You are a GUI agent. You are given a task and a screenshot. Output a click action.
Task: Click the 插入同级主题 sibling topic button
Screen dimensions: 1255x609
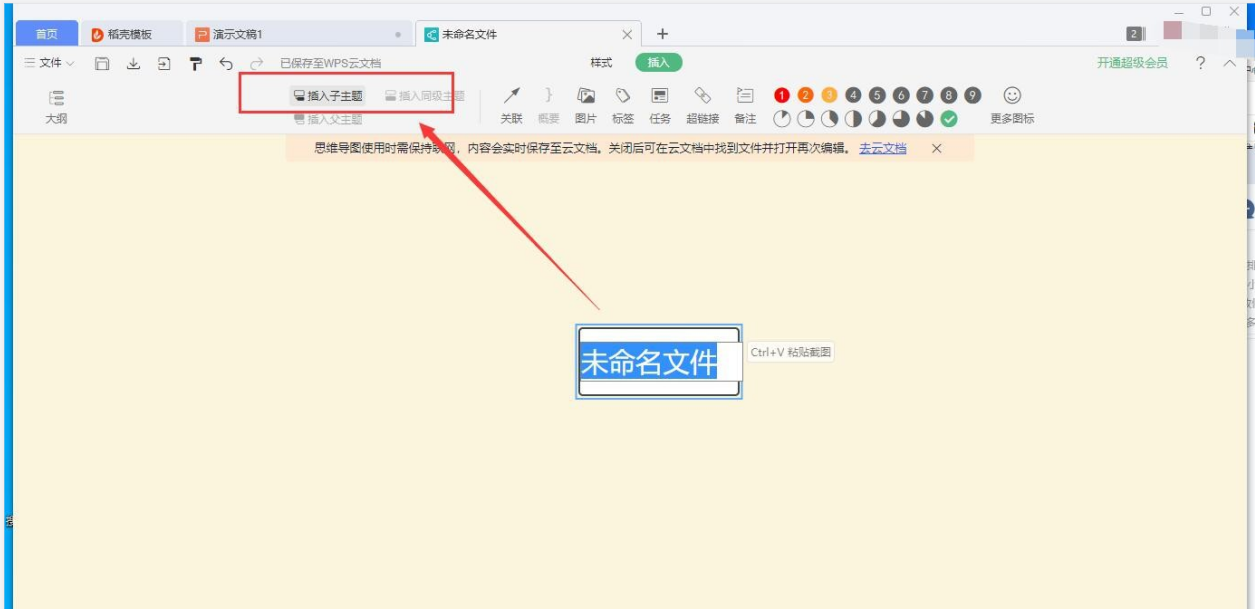424,96
